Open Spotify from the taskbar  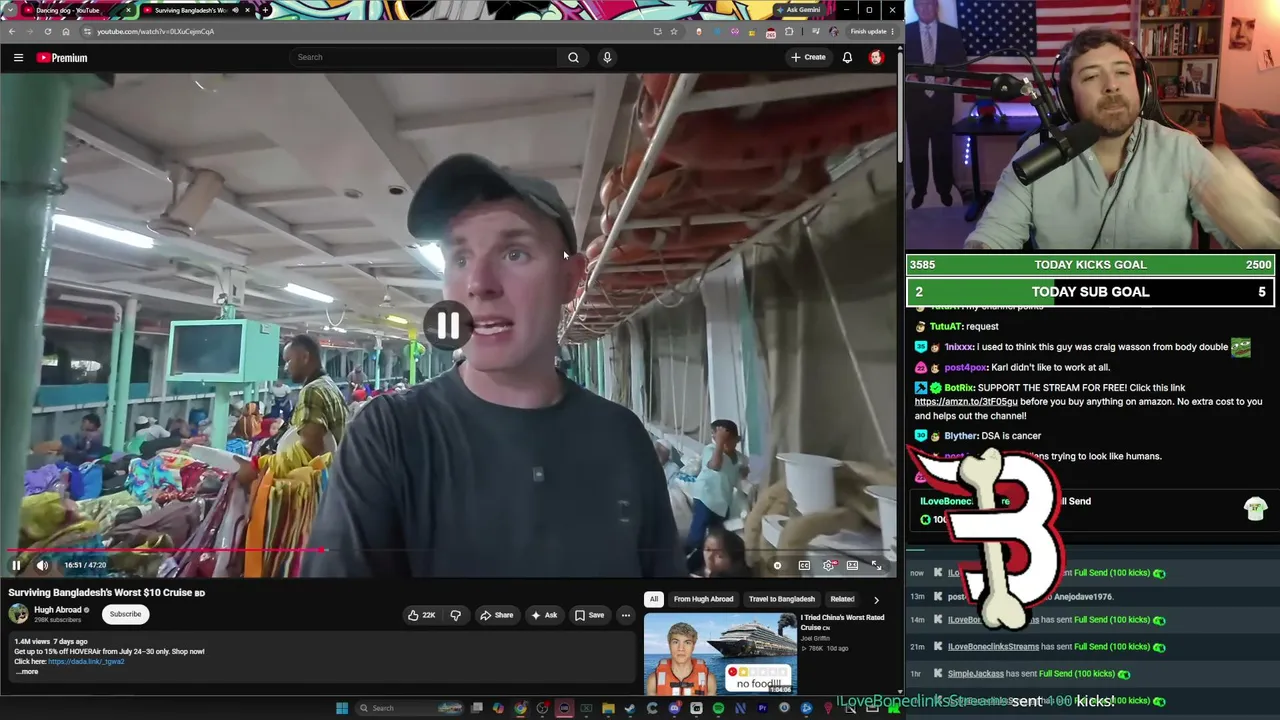(x=718, y=708)
